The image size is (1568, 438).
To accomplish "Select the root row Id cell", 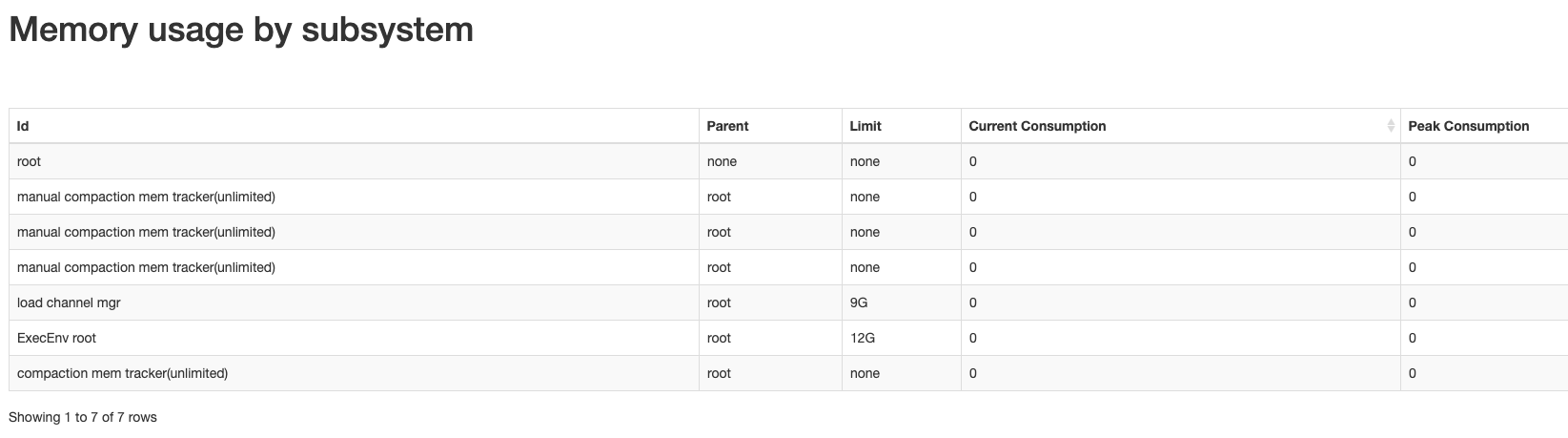I will click(x=354, y=161).
